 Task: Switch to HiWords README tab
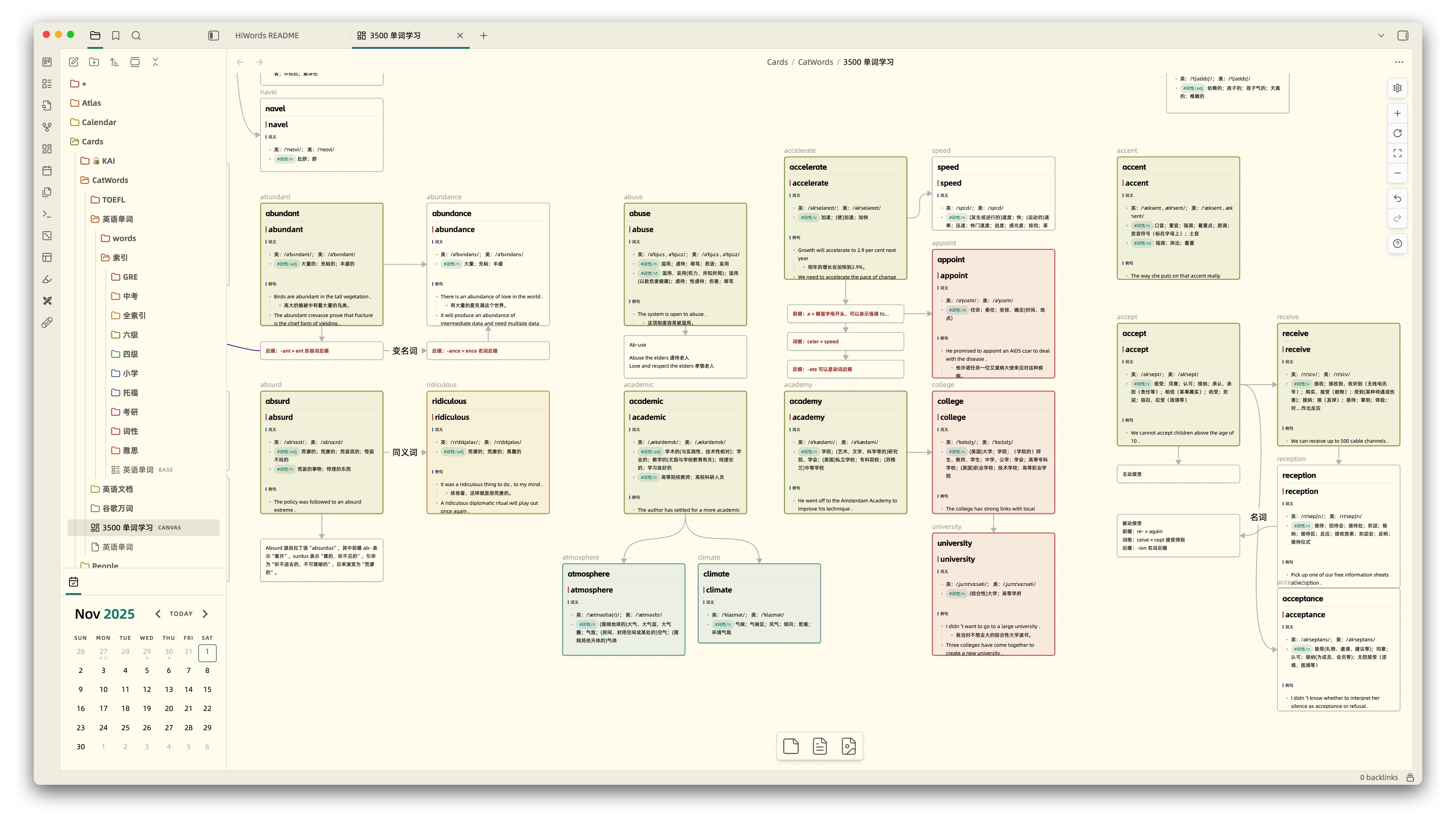coord(267,35)
